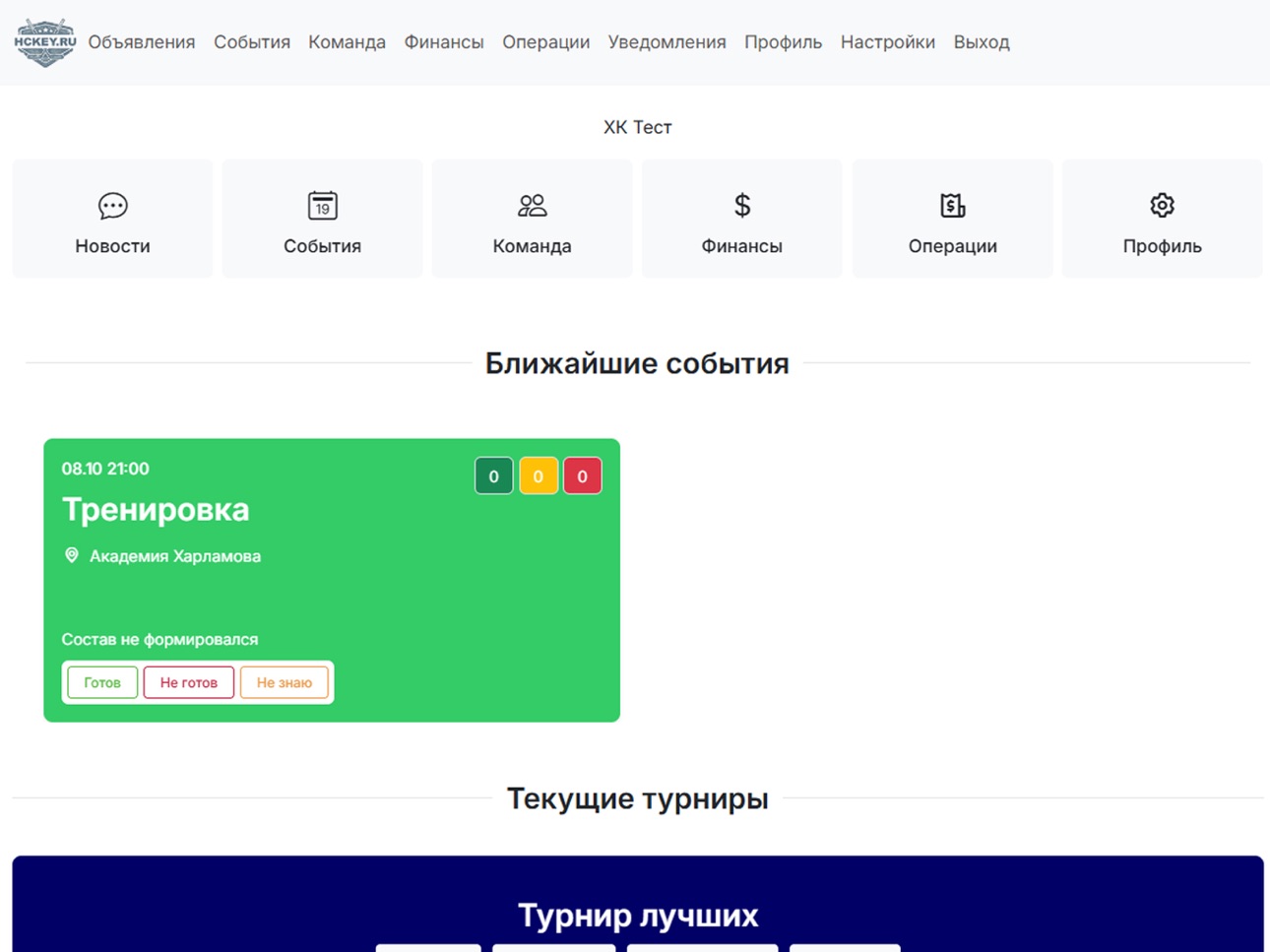Viewport: 1270px width, 952px height.
Task: Open Настройки in the navigation bar
Action: coord(887,42)
